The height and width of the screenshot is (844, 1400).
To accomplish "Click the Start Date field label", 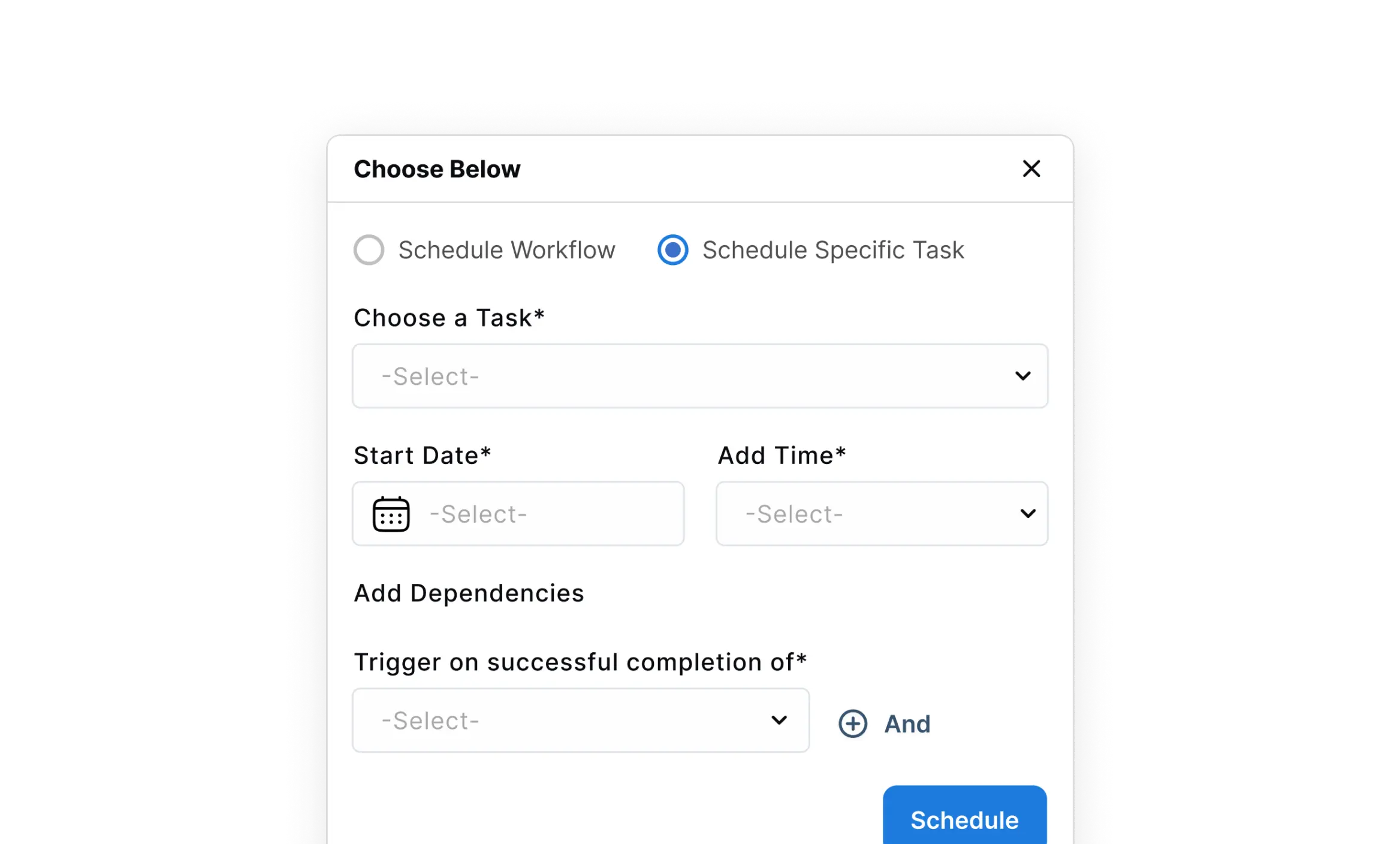I will 422,456.
